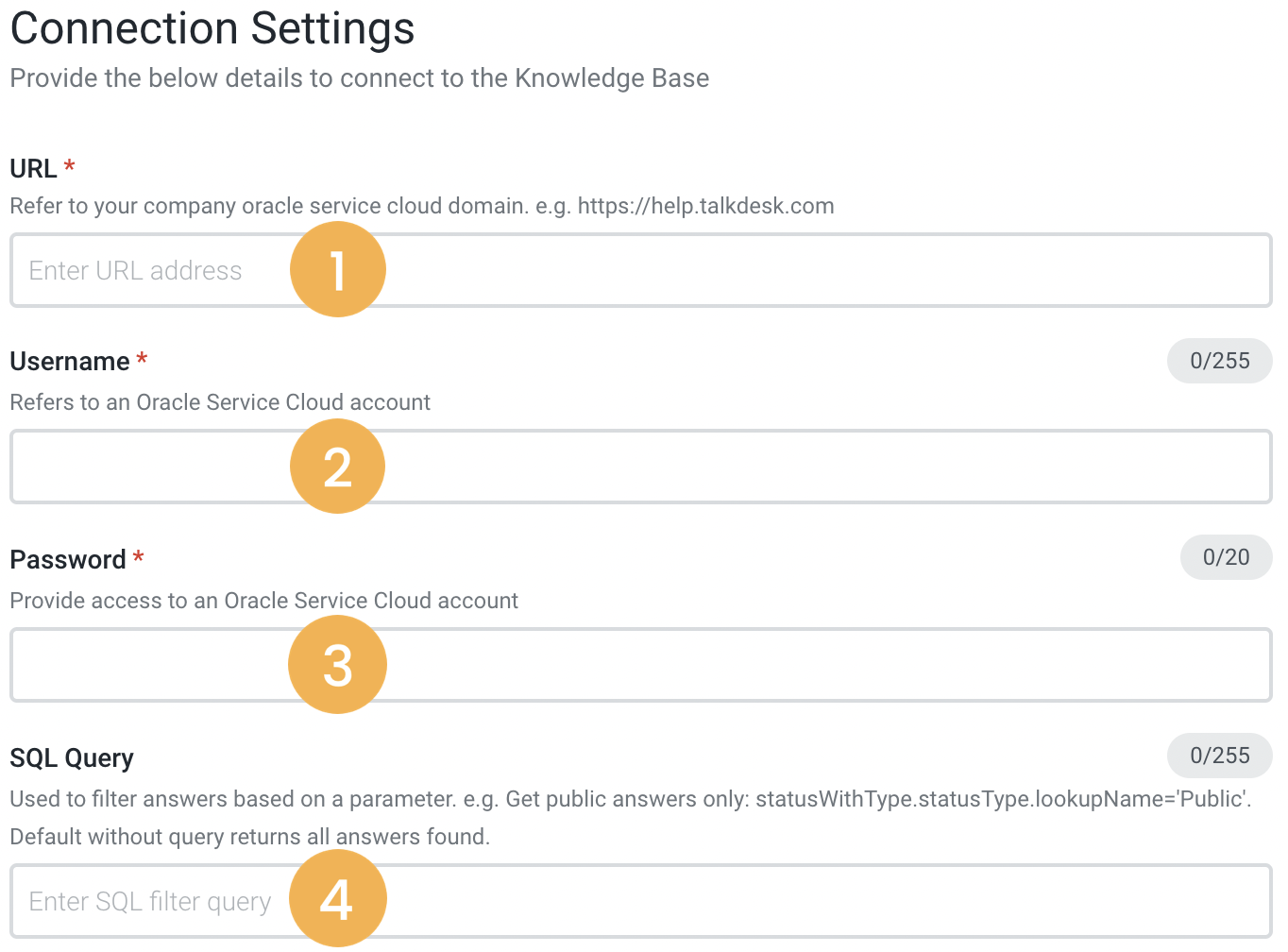Click the orange circle numbered 3
1288x952 pixels.
[x=337, y=664]
